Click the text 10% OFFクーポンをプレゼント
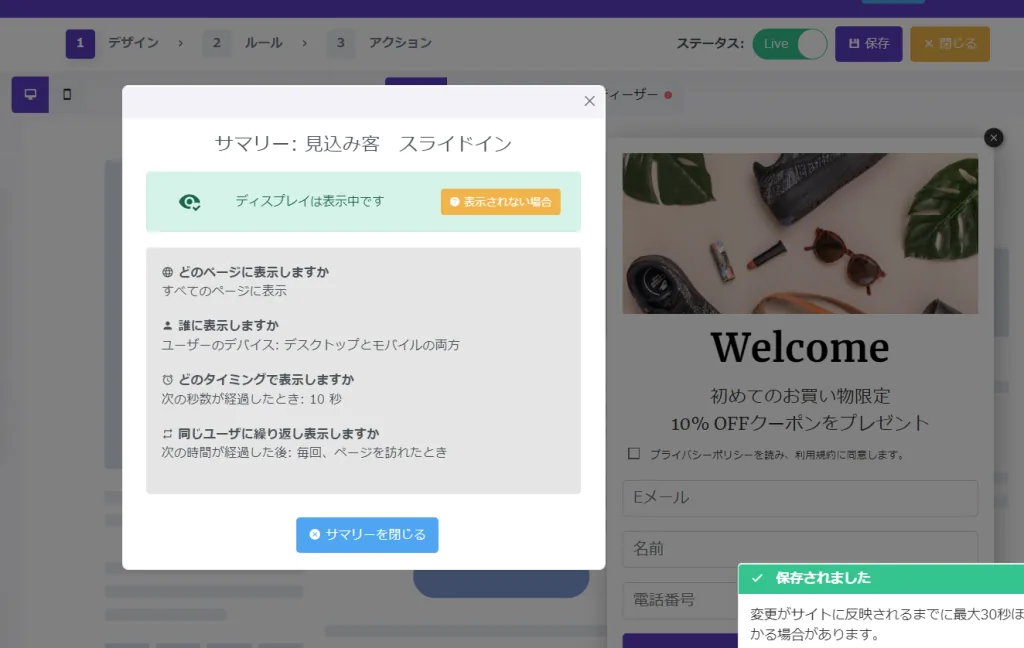The height and width of the screenshot is (648, 1024). pyautogui.click(x=800, y=423)
